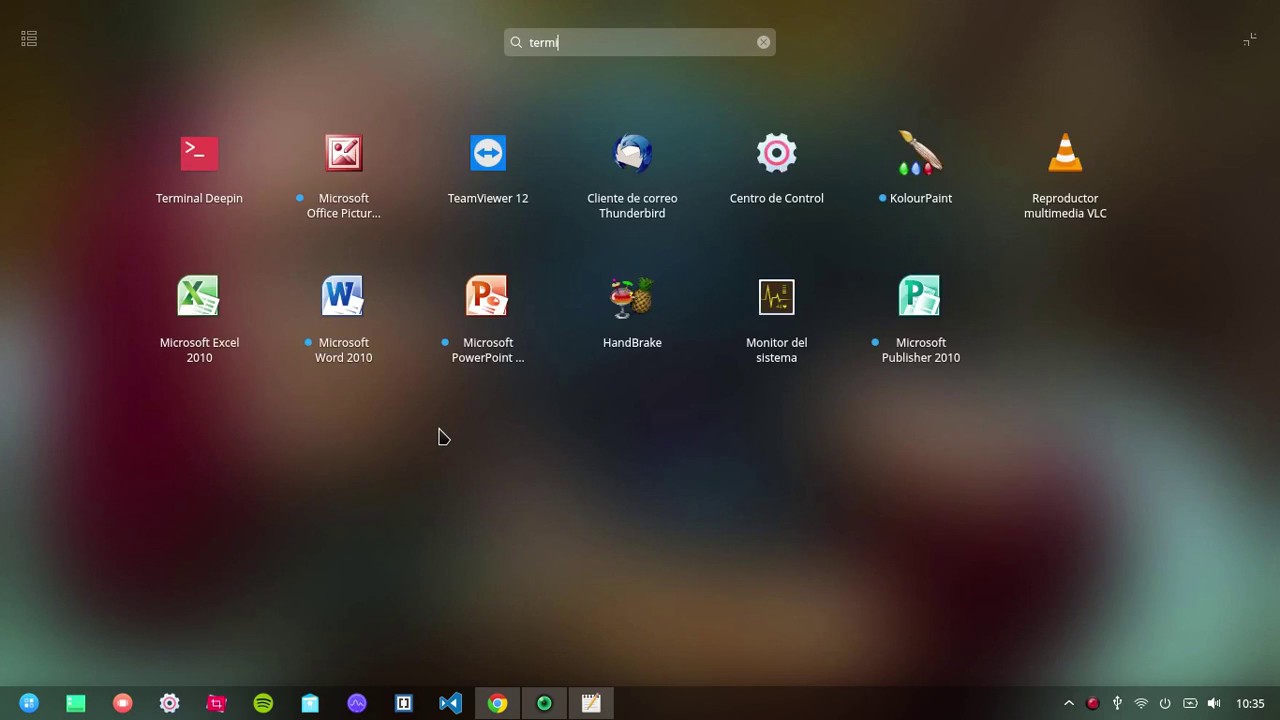Open the purple system monitor dock icon
This screenshot has height=720, width=1280.
(x=357, y=704)
